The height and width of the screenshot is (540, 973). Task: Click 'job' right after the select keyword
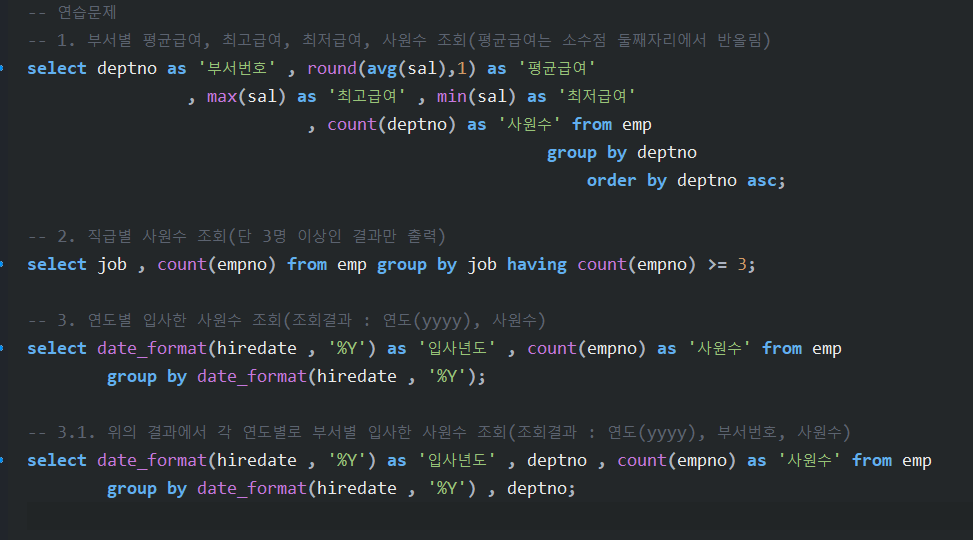(112, 264)
